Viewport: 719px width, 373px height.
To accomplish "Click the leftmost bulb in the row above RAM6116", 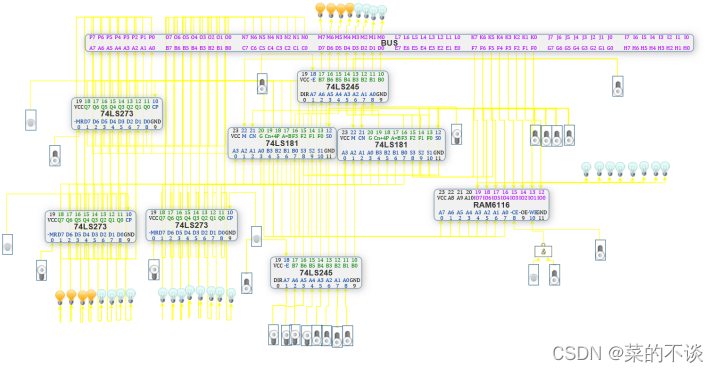I will (586, 168).
